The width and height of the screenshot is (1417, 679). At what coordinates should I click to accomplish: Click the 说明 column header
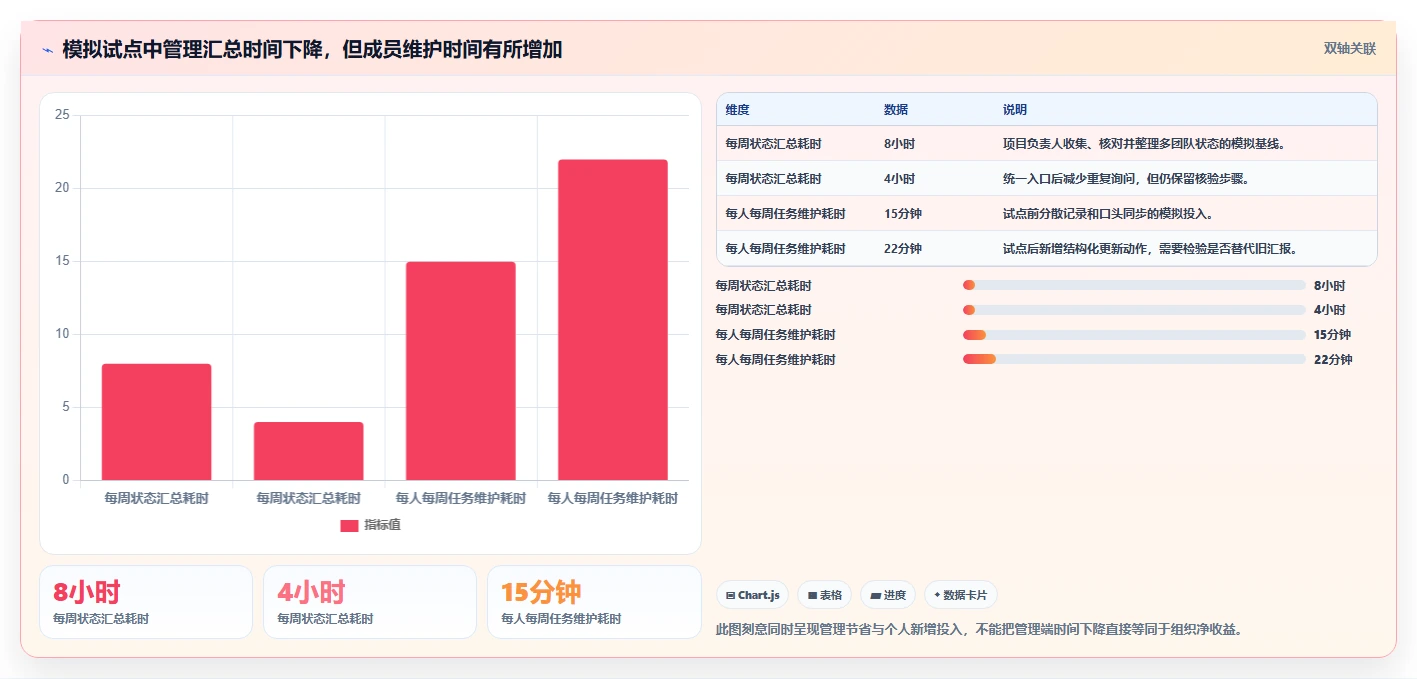click(x=1015, y=110)
